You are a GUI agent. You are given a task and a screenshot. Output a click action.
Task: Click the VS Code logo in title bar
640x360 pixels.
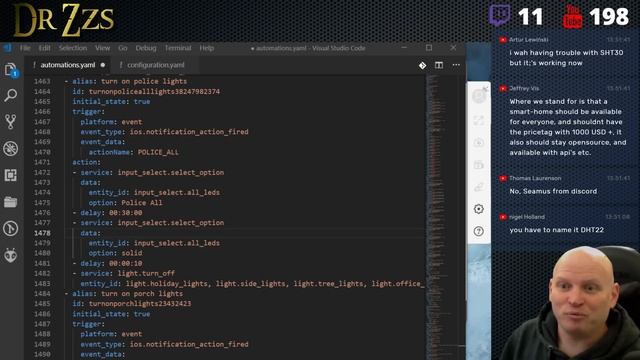point(7,48)
